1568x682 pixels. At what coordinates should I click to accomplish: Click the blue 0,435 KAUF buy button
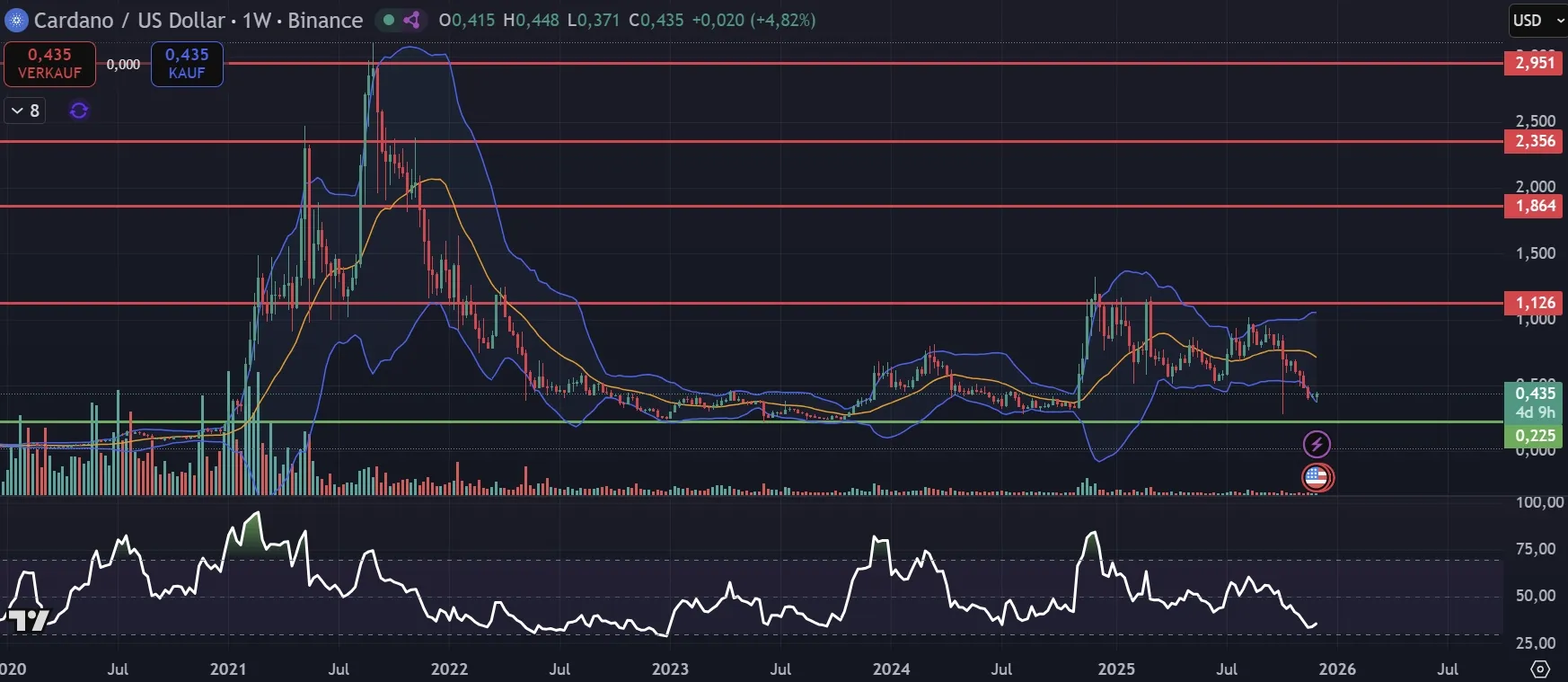(x=187, y=64)
